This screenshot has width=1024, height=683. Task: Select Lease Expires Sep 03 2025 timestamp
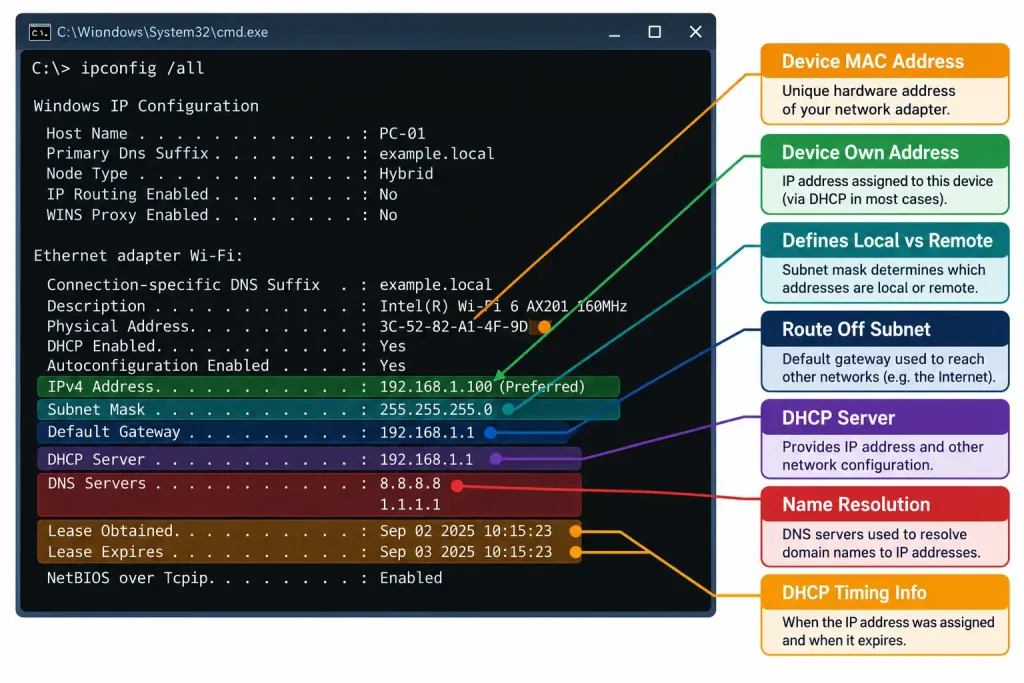(466, 552)
